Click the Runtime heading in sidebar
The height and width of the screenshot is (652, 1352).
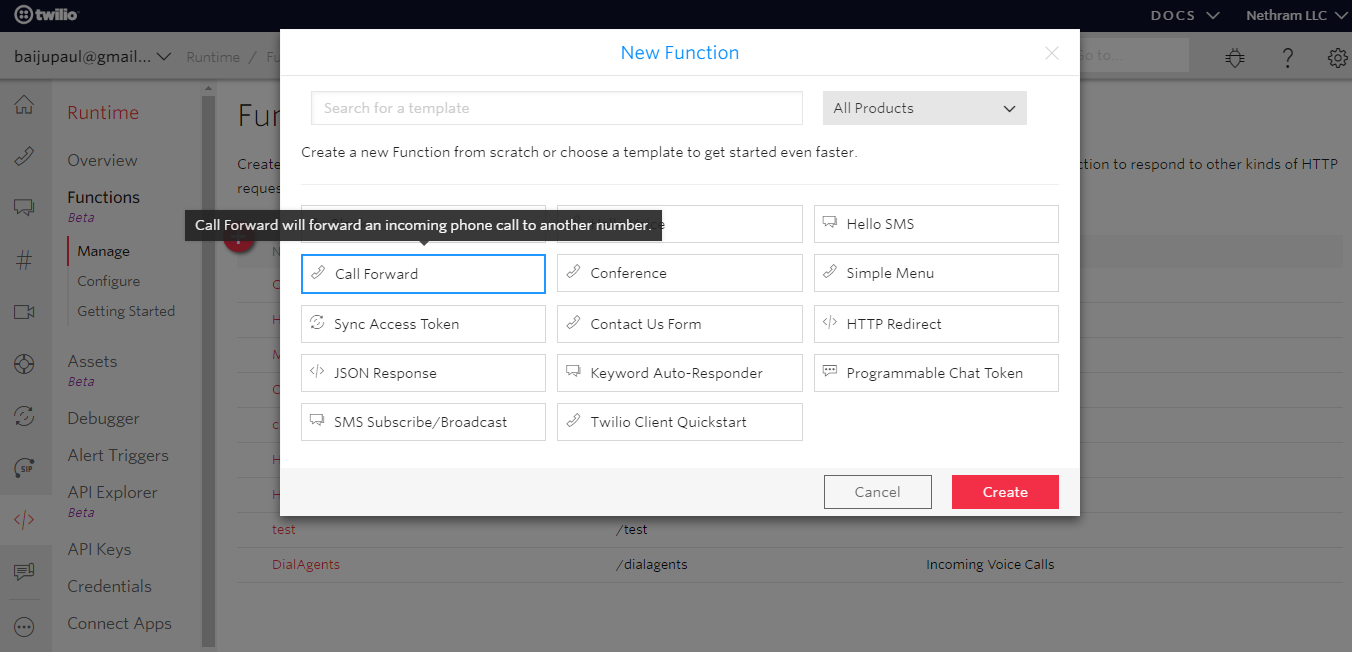[x=103, y=113]
